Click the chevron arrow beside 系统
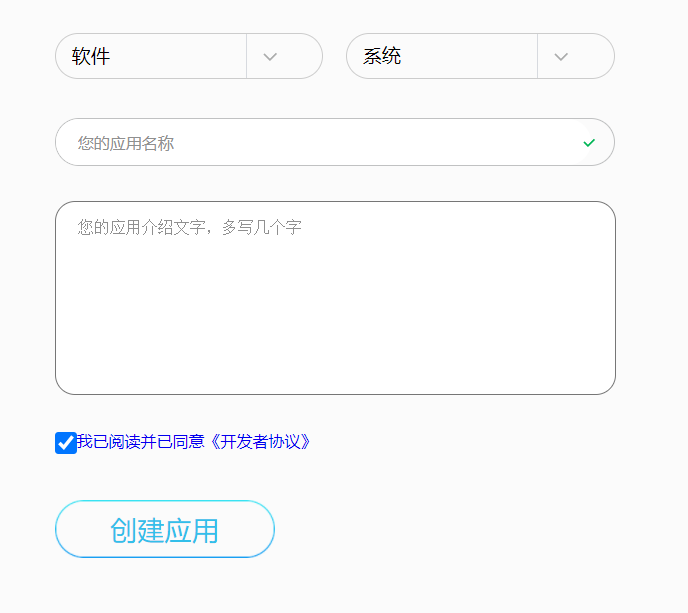 coord(561,56)
